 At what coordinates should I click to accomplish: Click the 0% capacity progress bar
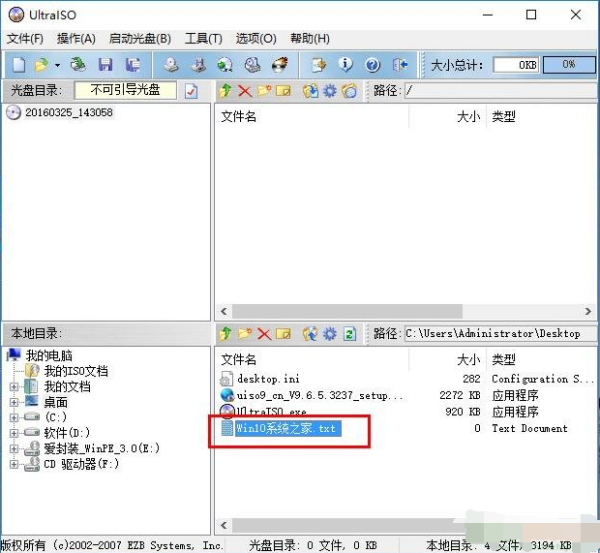point(569,65)
